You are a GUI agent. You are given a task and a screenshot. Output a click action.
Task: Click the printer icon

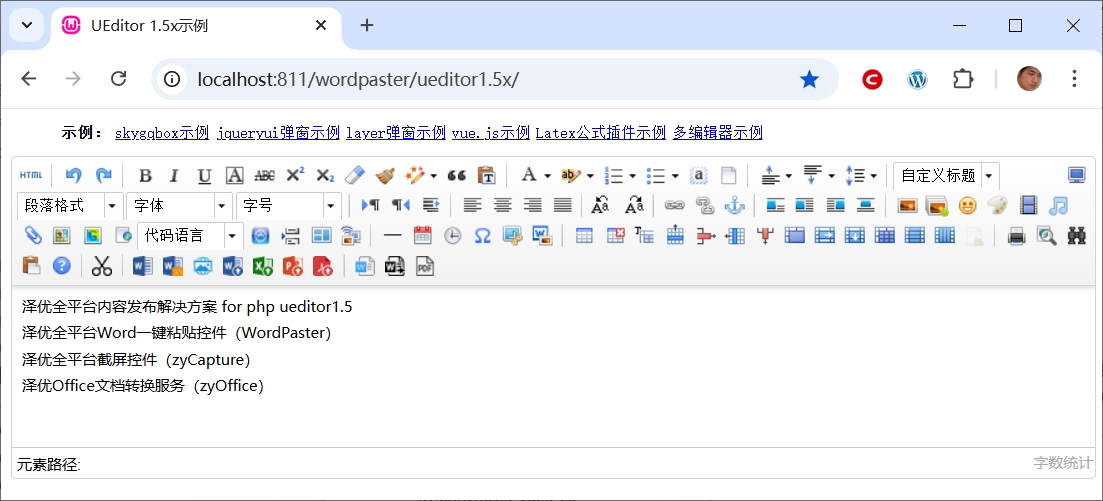coord(1016,236)
